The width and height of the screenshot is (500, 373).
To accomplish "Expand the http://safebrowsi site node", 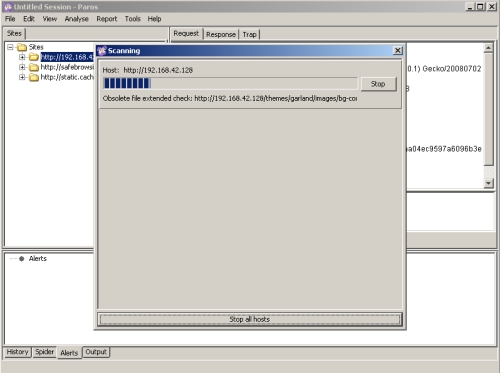I will (22, 67).
